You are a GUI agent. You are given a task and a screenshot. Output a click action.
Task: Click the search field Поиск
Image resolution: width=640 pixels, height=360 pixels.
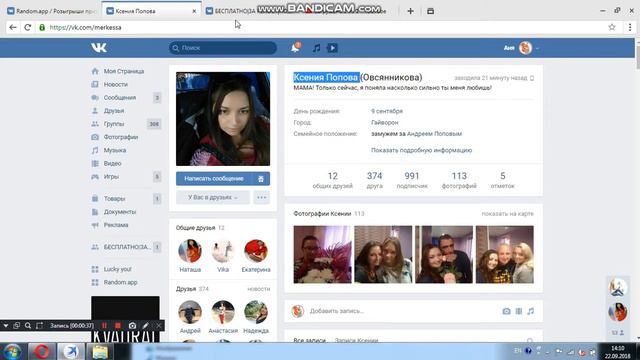[x=223, y=48]
